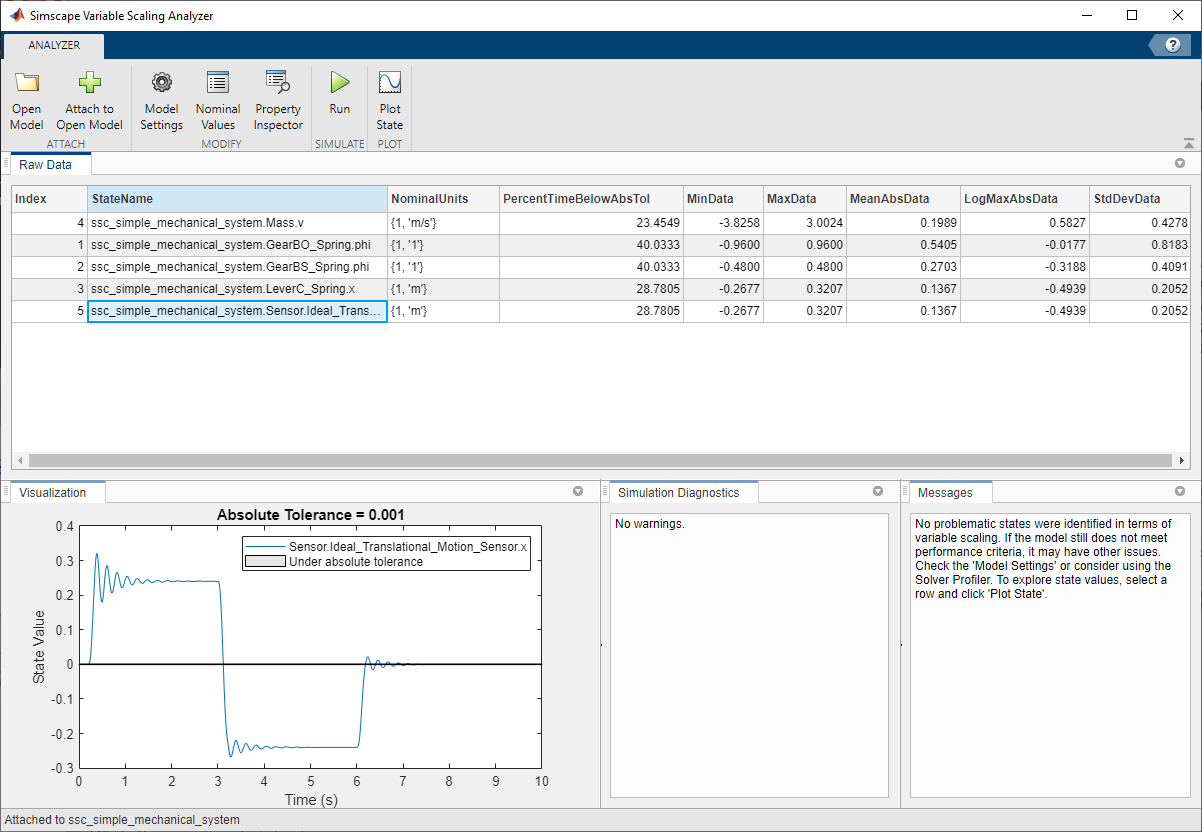Open the Nominal Values tool
1202x832 pixels.
point(218,100)
